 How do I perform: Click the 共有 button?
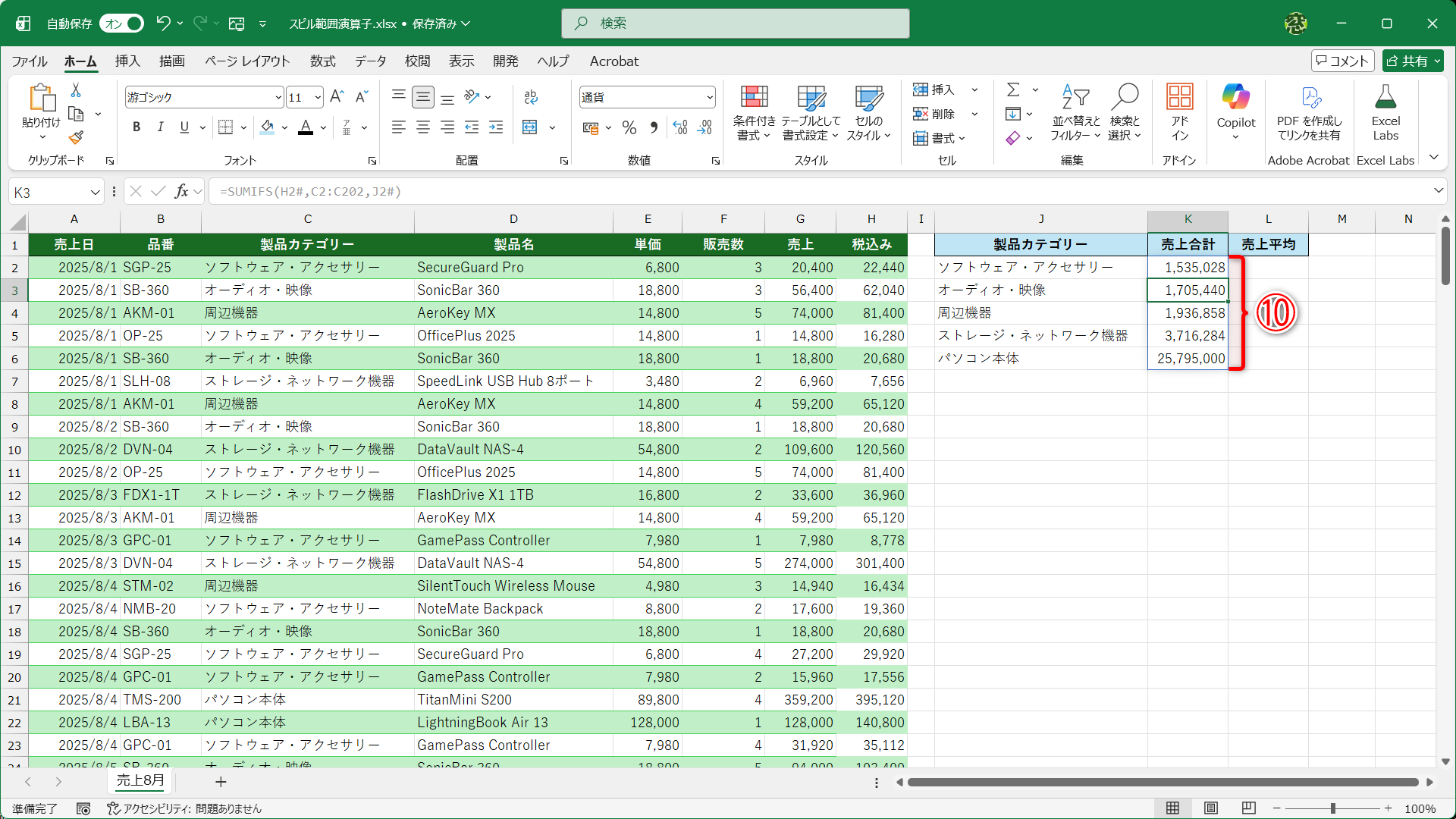[x=1411, y=61]
